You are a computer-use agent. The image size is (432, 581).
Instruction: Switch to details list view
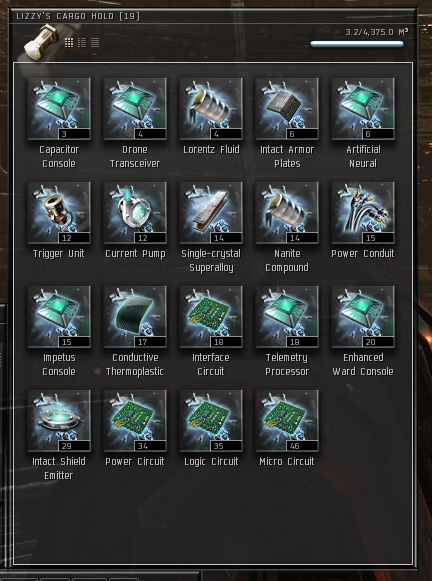pos(82,43)
